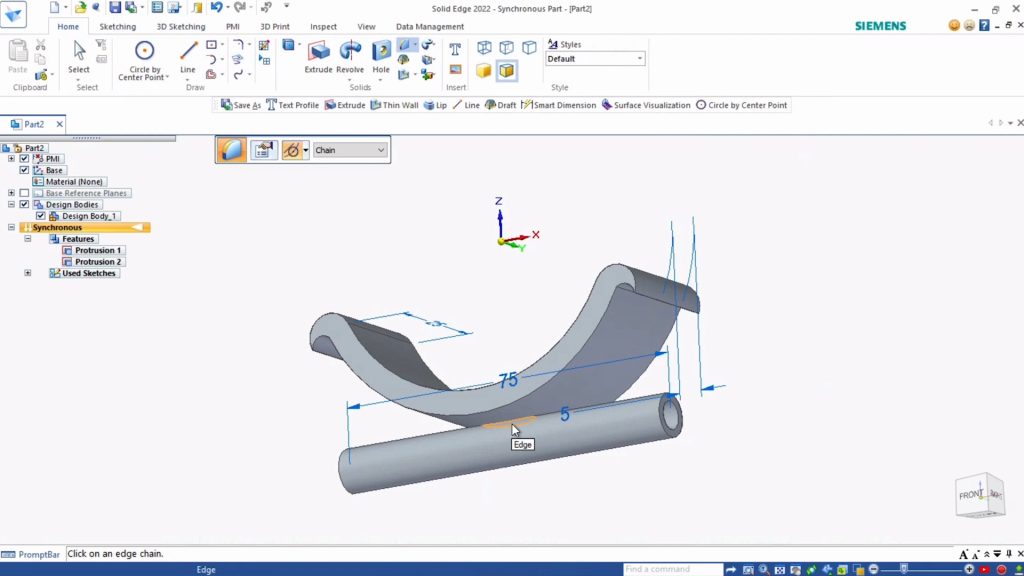Open the Round options dialog icon
The height and width of the screenshot is (576, 1024).
click(264, 150)
